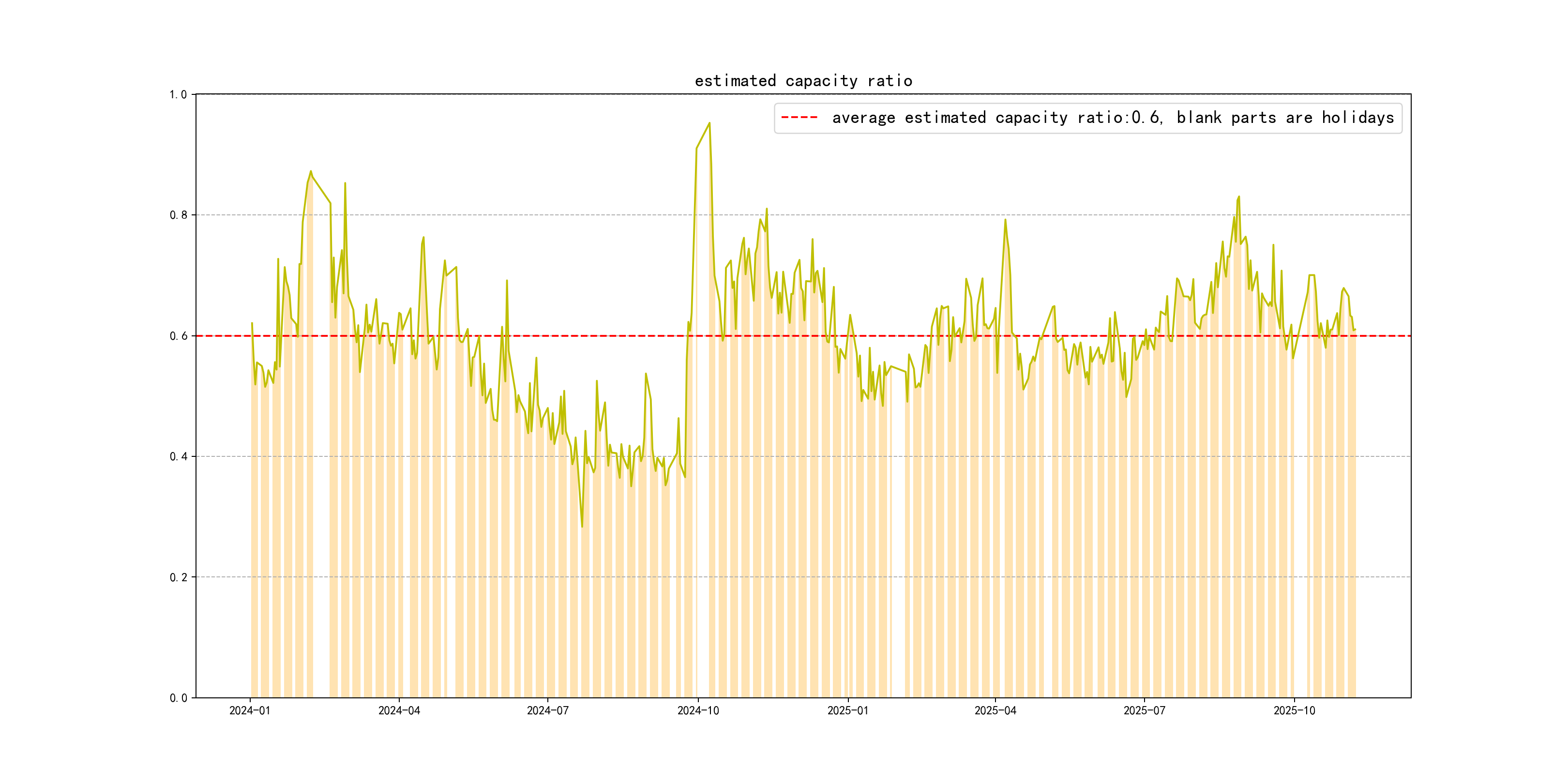Image resolution: width=1568 pixels, height=784 pixels.
Task: Click the 2025-01 x-axis tick label
Action: click(847, 710)
